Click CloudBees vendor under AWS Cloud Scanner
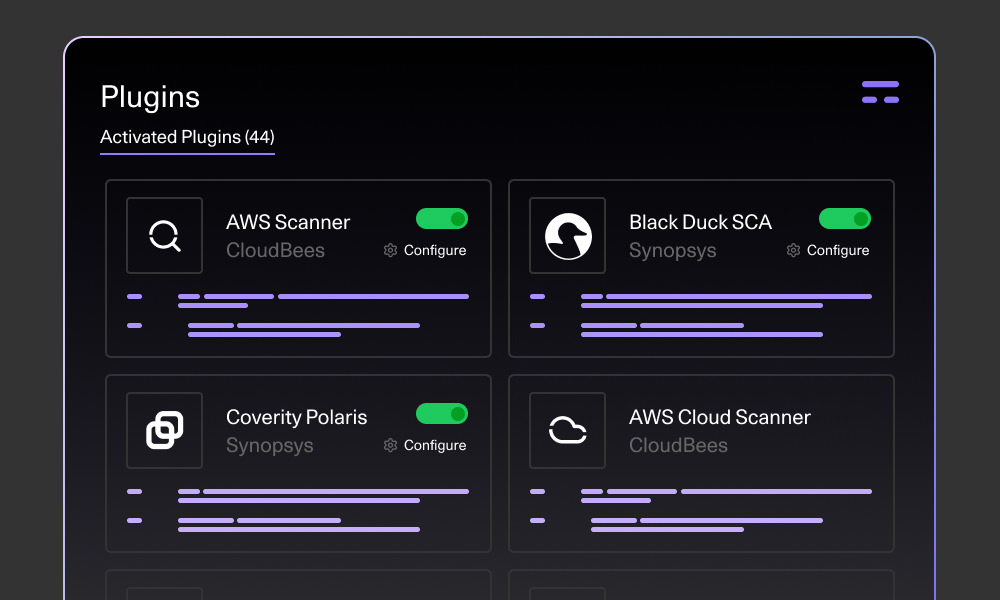The width and height of the screenshot is (1000, 600). [x=679, y=445]
